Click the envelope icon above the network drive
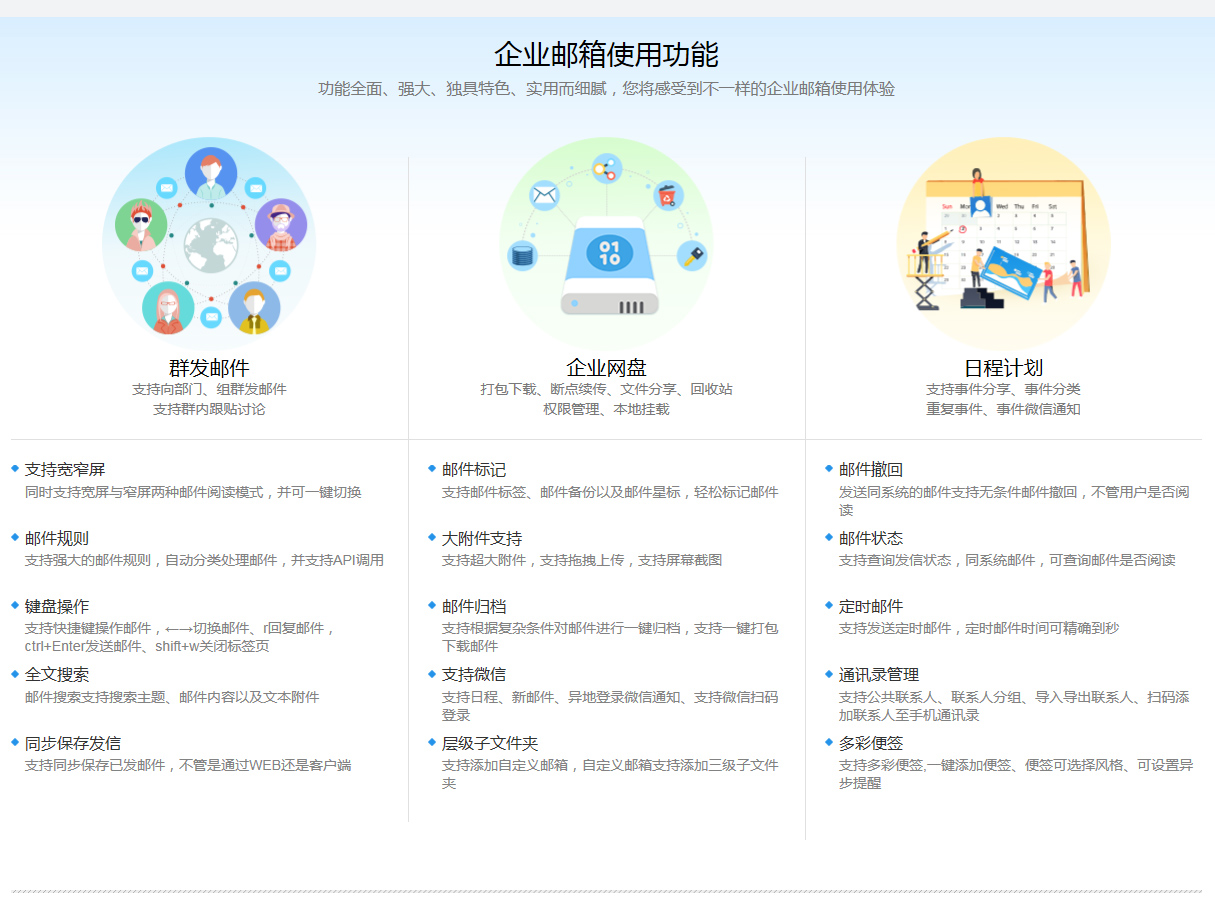The width and height of the screenshot is (1215, 904). tap(544, 195)
